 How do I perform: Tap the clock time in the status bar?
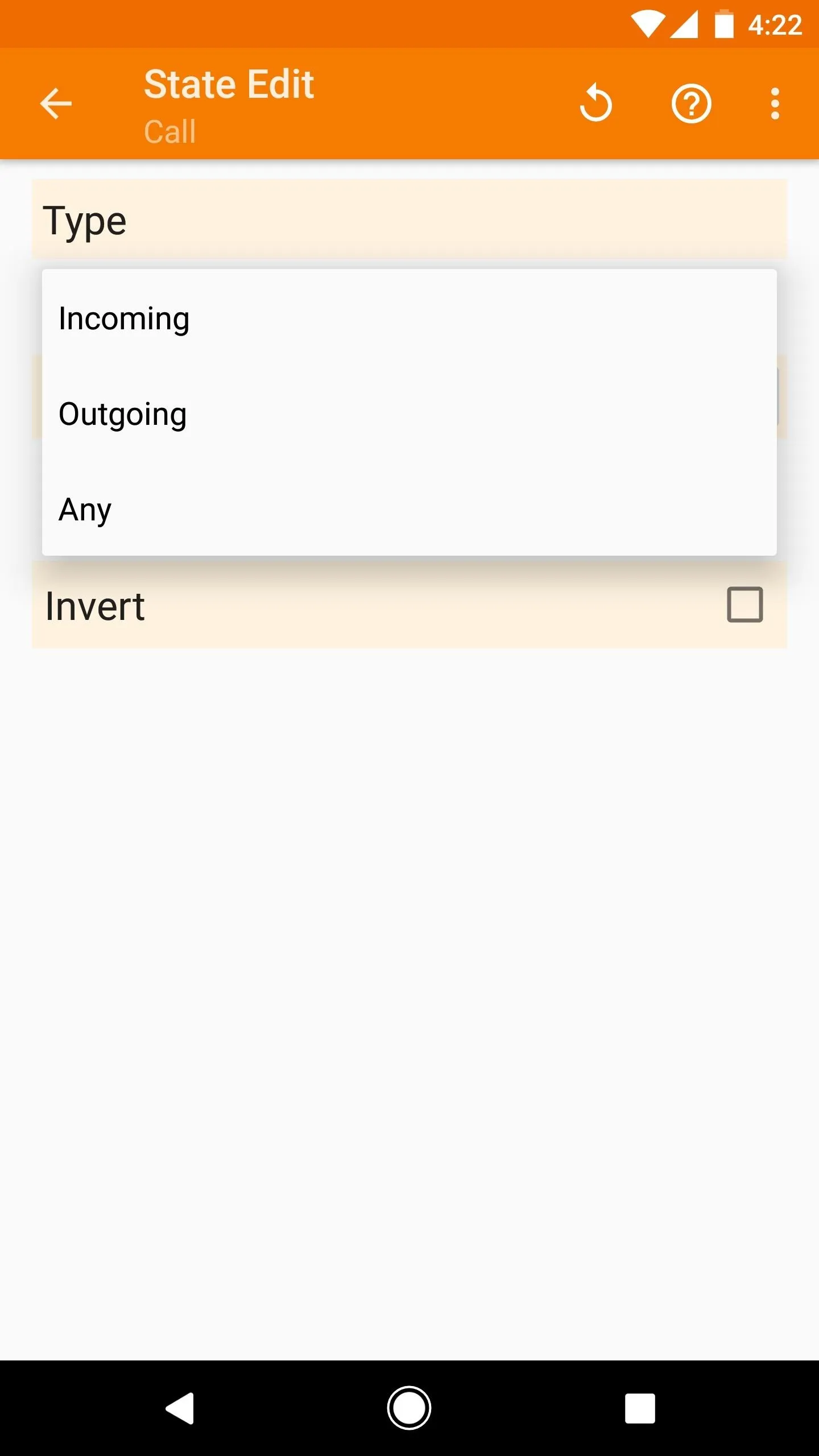pyautogui.click(x=775, y=25)
